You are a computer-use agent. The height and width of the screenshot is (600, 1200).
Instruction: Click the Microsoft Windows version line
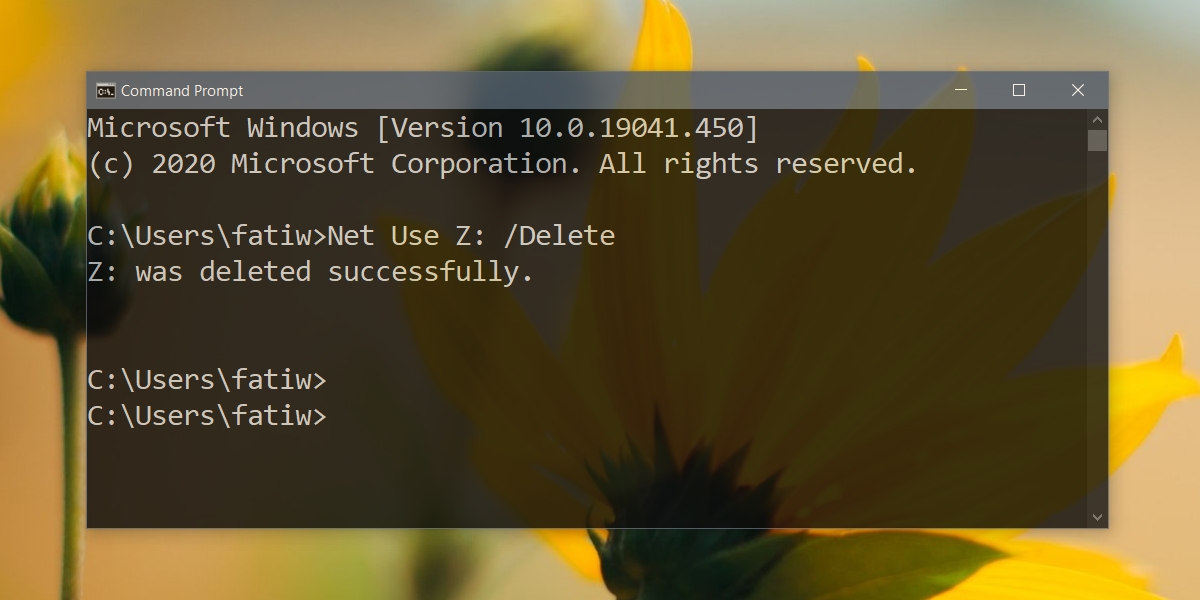tap(423, 128)
